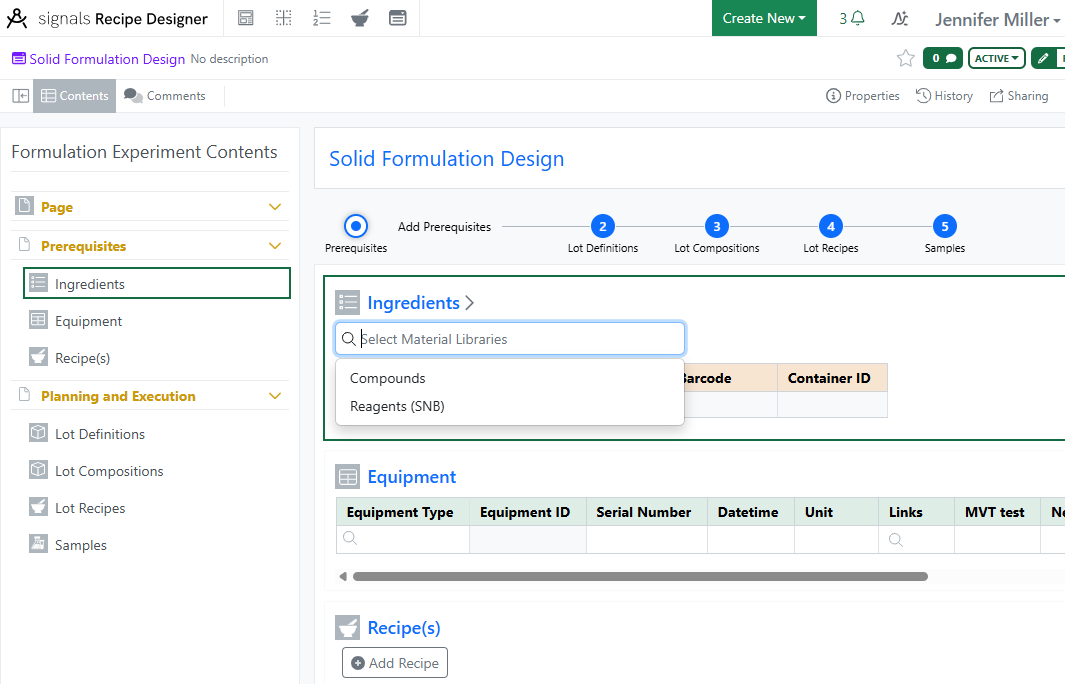
Task: Open the experiment card toolbar icon
Action: (398, 18)
